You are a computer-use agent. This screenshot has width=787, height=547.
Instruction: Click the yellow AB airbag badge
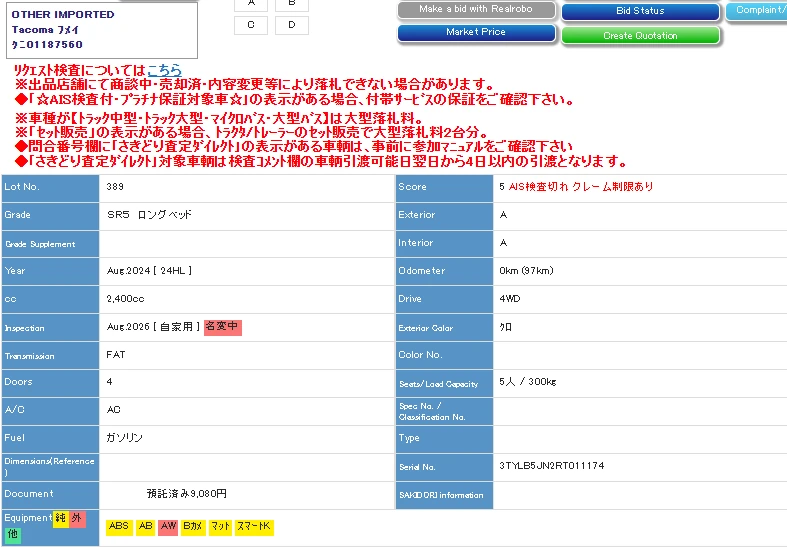[145, 526]
